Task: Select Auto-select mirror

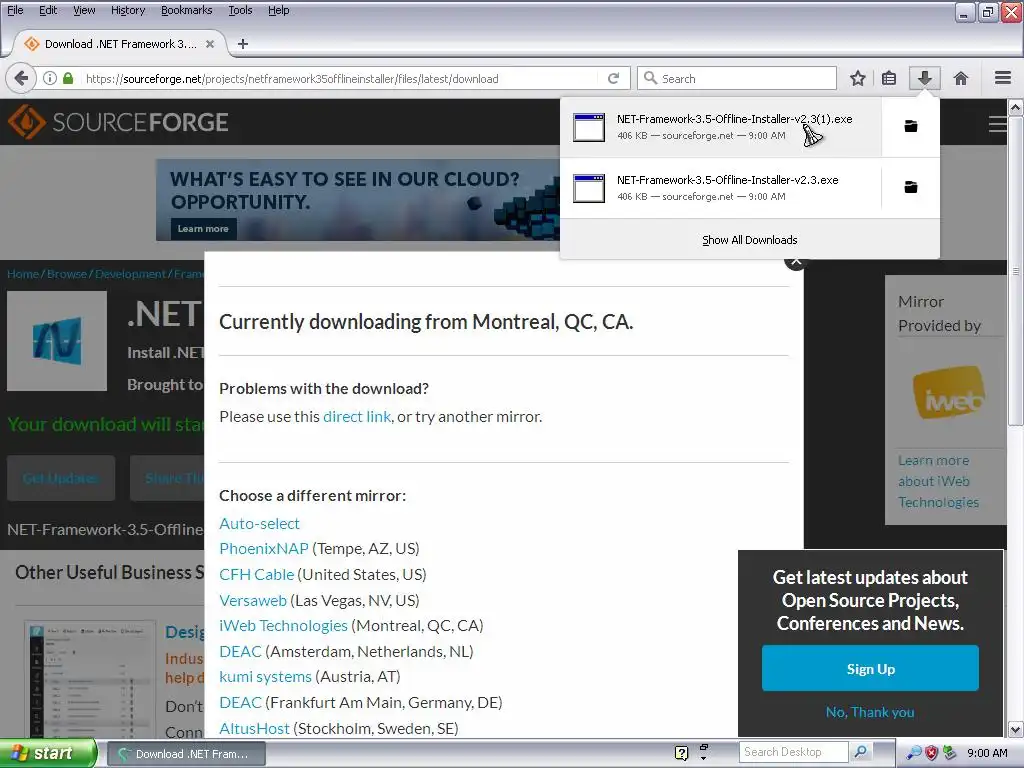Action: 259,524
